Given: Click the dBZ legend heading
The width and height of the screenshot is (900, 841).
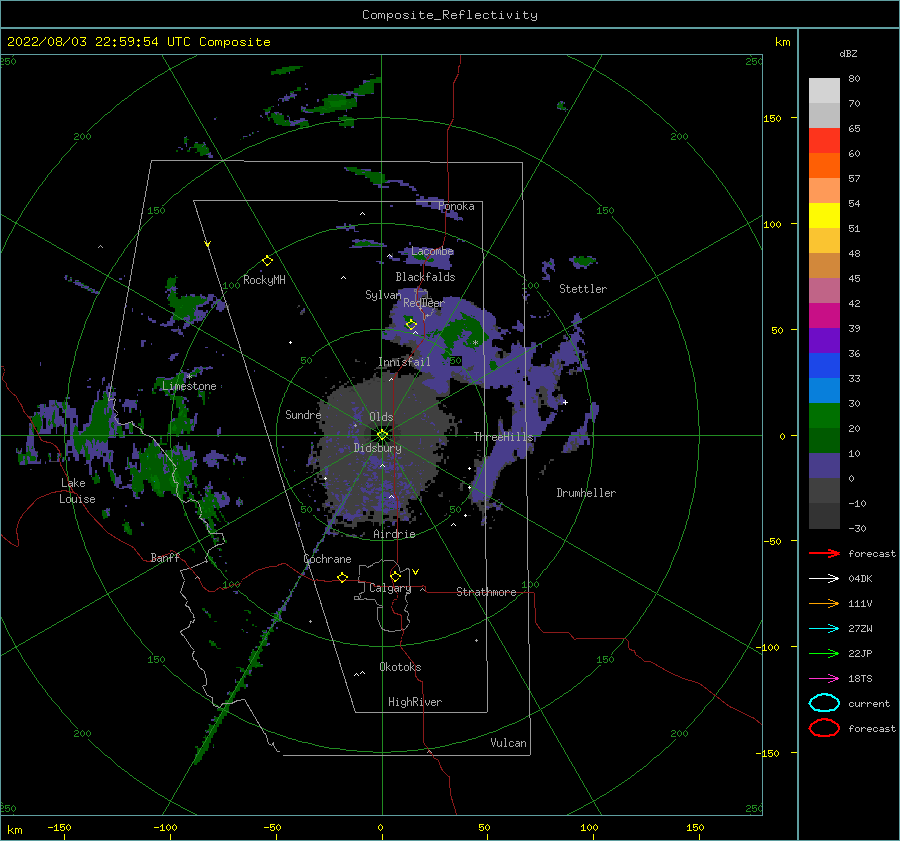Looking at the screenshot, I should tap(848, 53).
